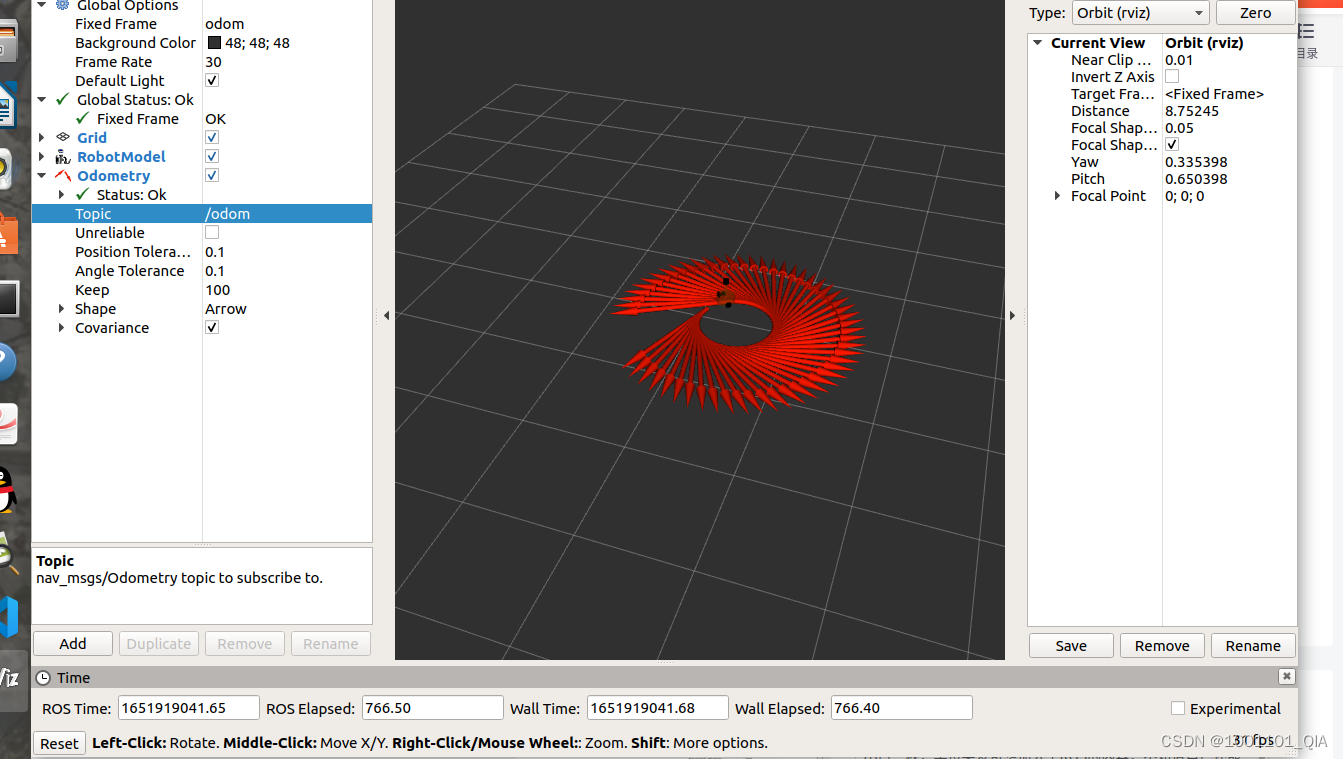
Task: Close the Time panel
Action: [x=1286, y=676]
